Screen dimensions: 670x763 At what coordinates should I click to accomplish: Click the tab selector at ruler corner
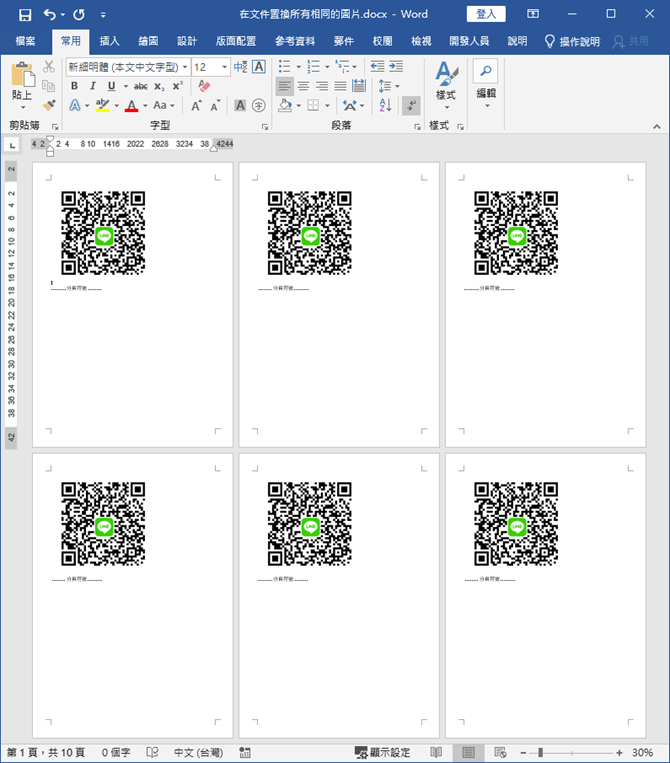point(11,145)
